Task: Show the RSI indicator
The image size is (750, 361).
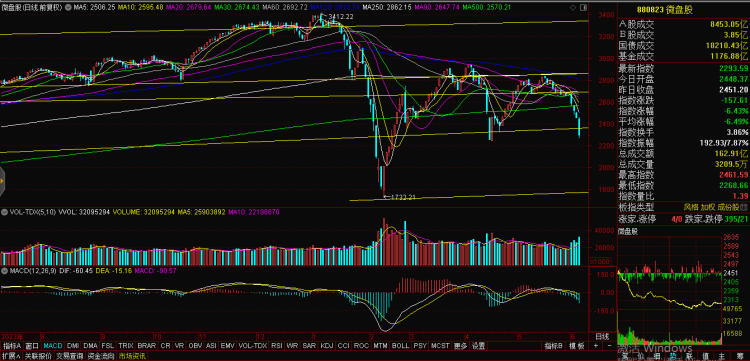Action: click(x=276, y=345)
